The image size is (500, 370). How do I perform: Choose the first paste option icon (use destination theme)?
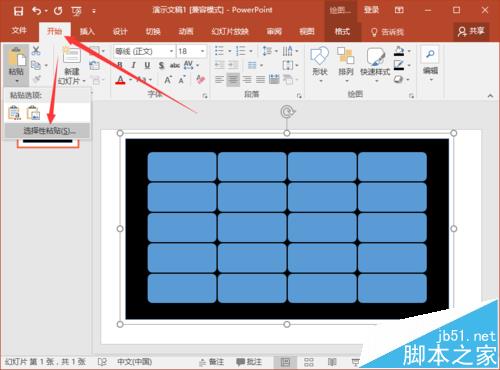(x=14, y=113)
